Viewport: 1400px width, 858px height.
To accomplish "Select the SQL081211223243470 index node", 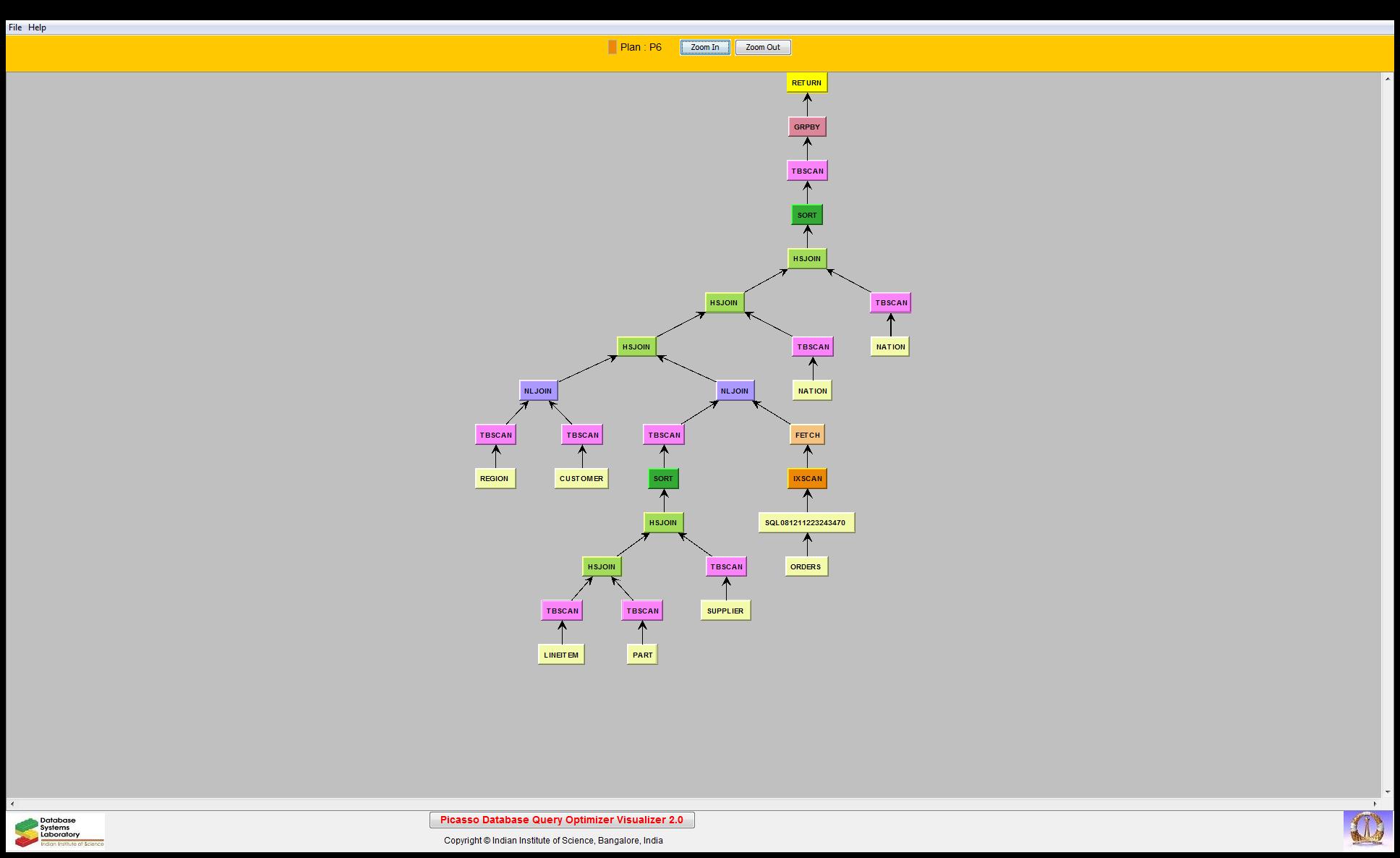I will [x=806, y=522].
